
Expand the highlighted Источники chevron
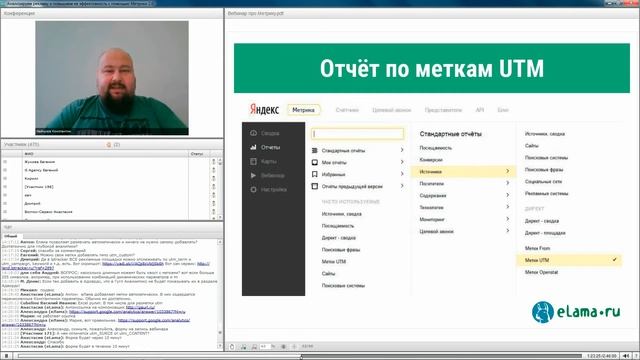[x=507, y=171]
